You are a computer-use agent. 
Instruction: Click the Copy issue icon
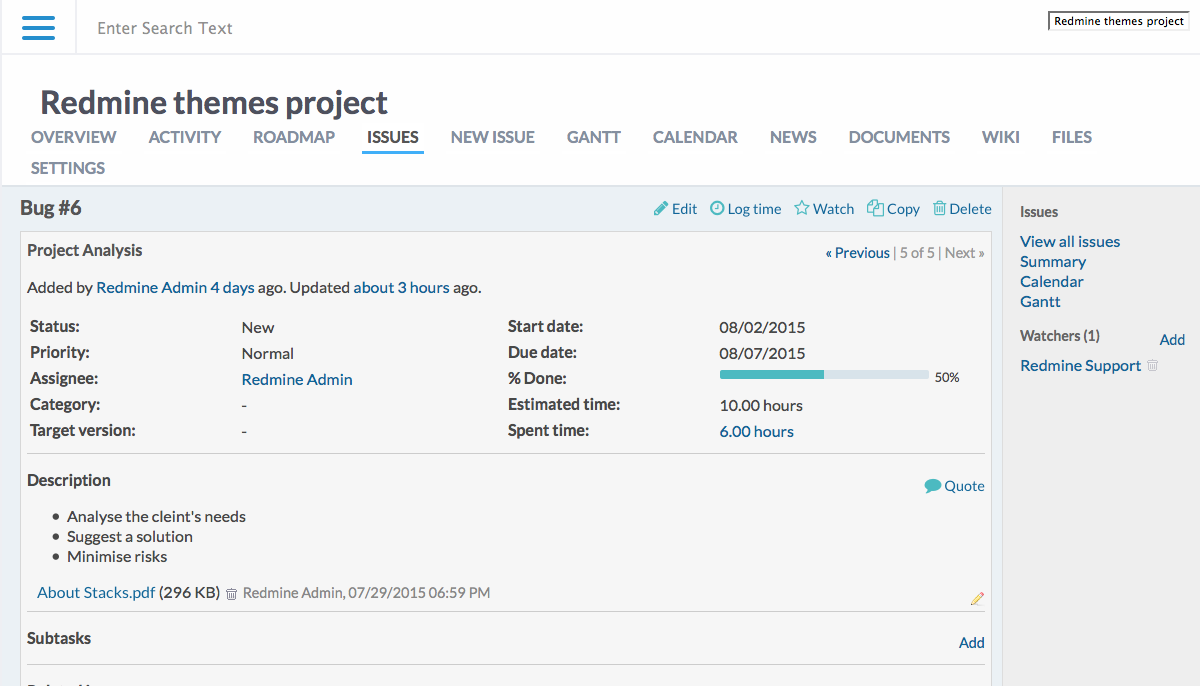[x=875, y=208]
